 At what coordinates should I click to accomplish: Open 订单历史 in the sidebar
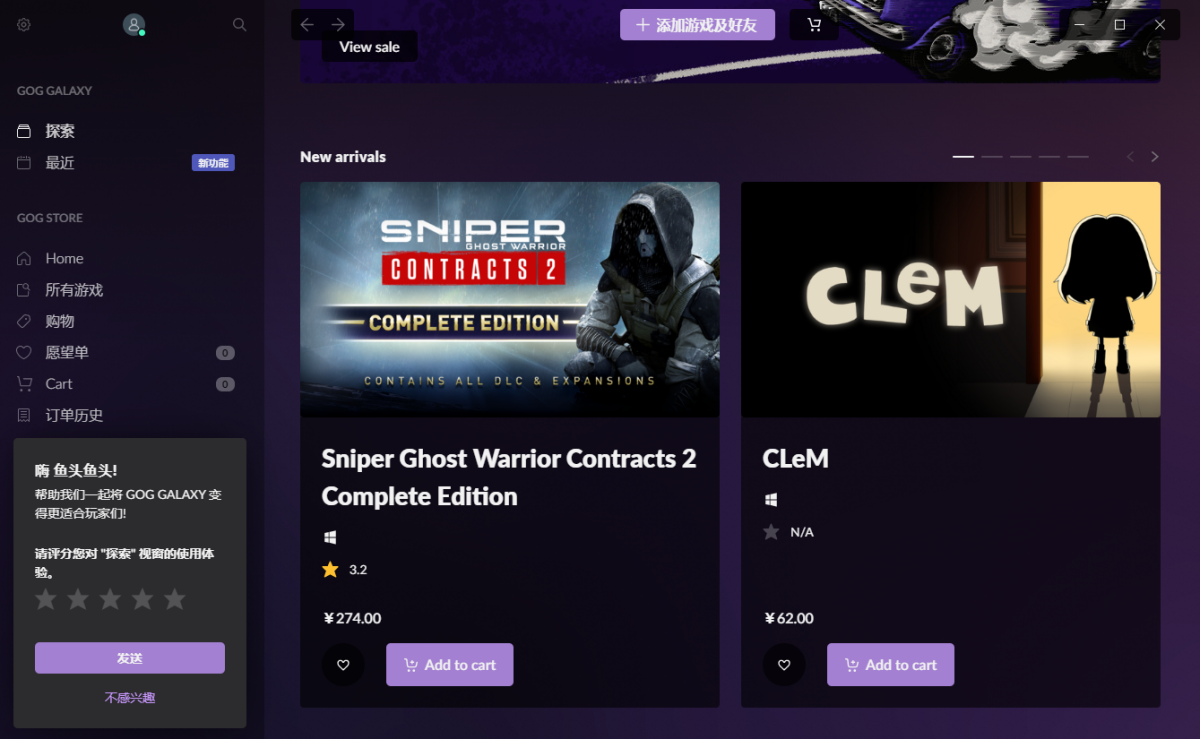click(70, 414)
